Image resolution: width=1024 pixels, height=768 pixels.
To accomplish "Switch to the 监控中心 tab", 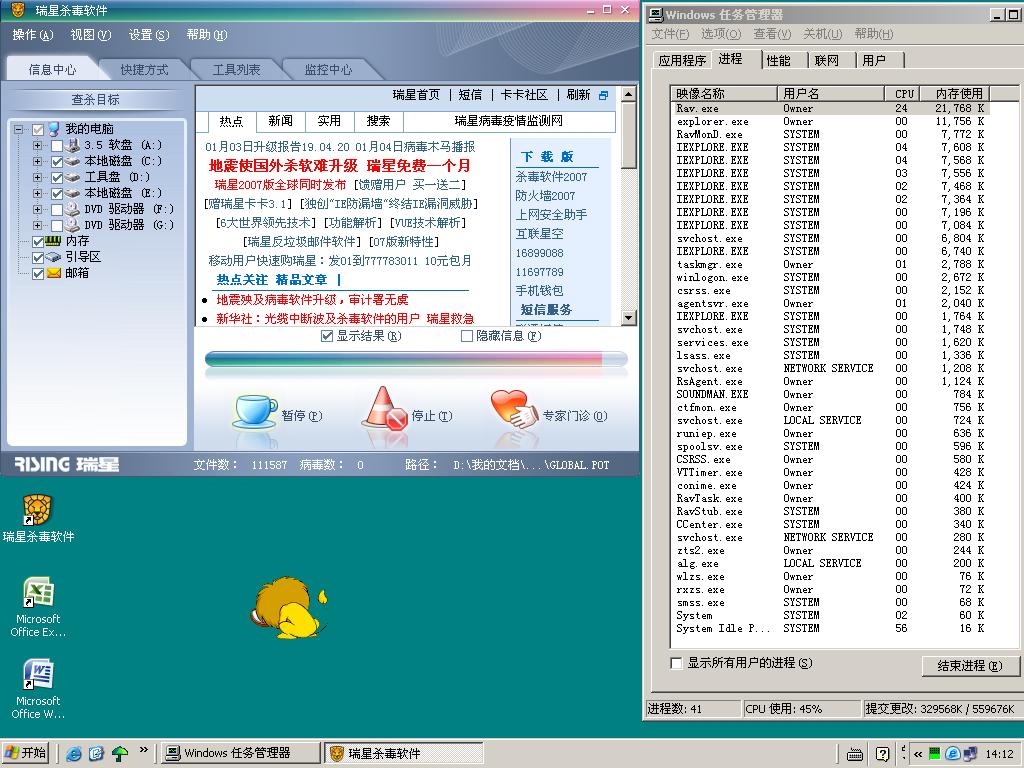I will [328, 69].
